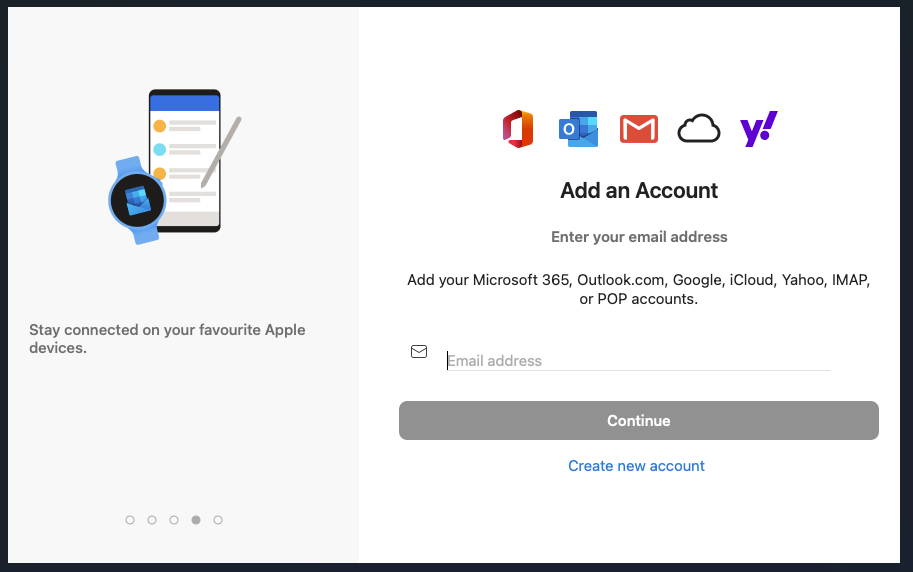Click the small envelope icon beside email field
Screen dimensions: 913x572
pos(419,351)
